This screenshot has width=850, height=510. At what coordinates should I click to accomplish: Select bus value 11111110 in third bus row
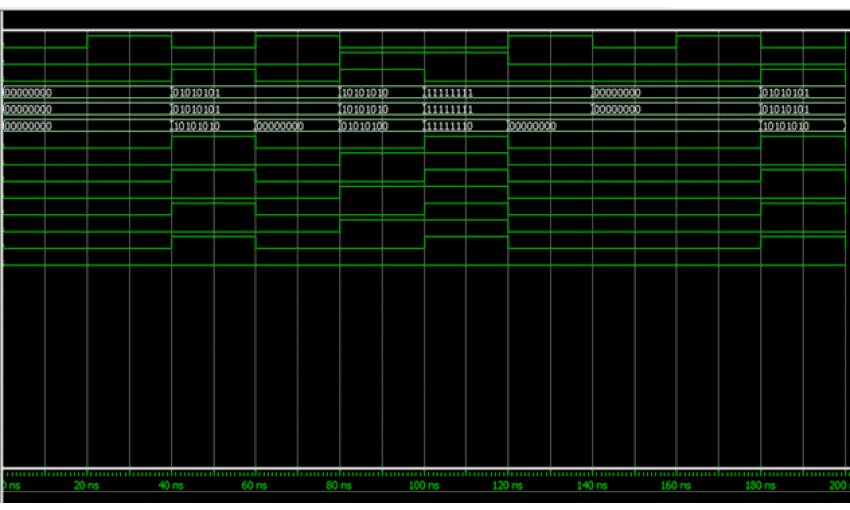449,126
